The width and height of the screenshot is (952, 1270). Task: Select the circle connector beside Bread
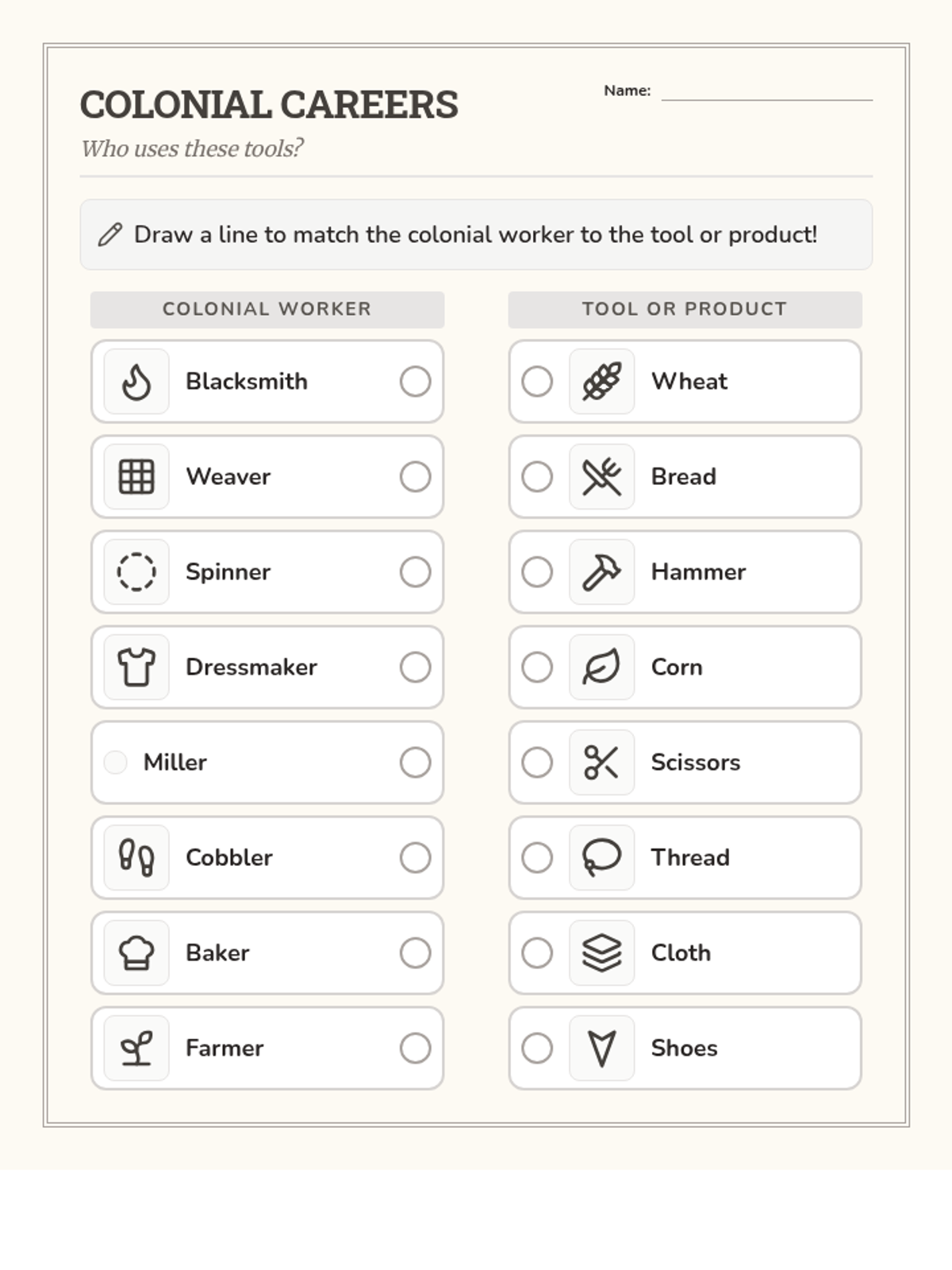pos(537,477)
